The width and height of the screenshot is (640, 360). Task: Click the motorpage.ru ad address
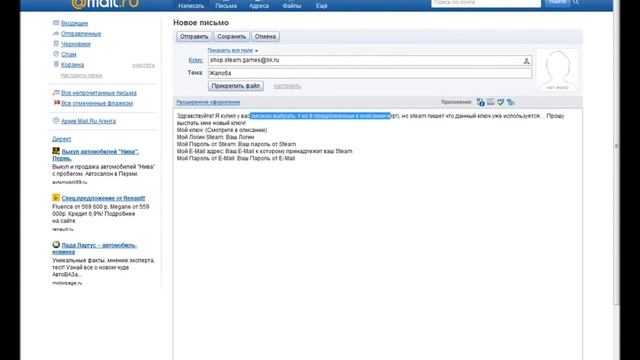(67, 283)
